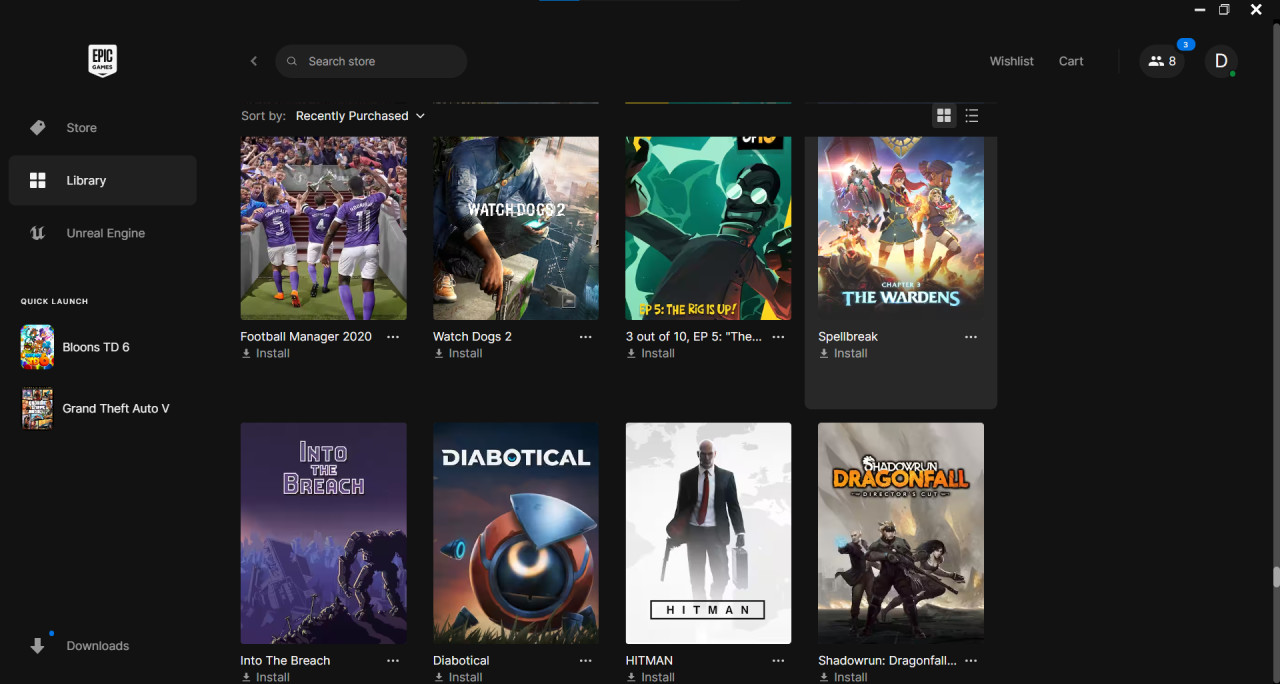Switch to grid view layout
This screenshot has width=1280, height=684.
pyautogui.click(x=943, y=116)
